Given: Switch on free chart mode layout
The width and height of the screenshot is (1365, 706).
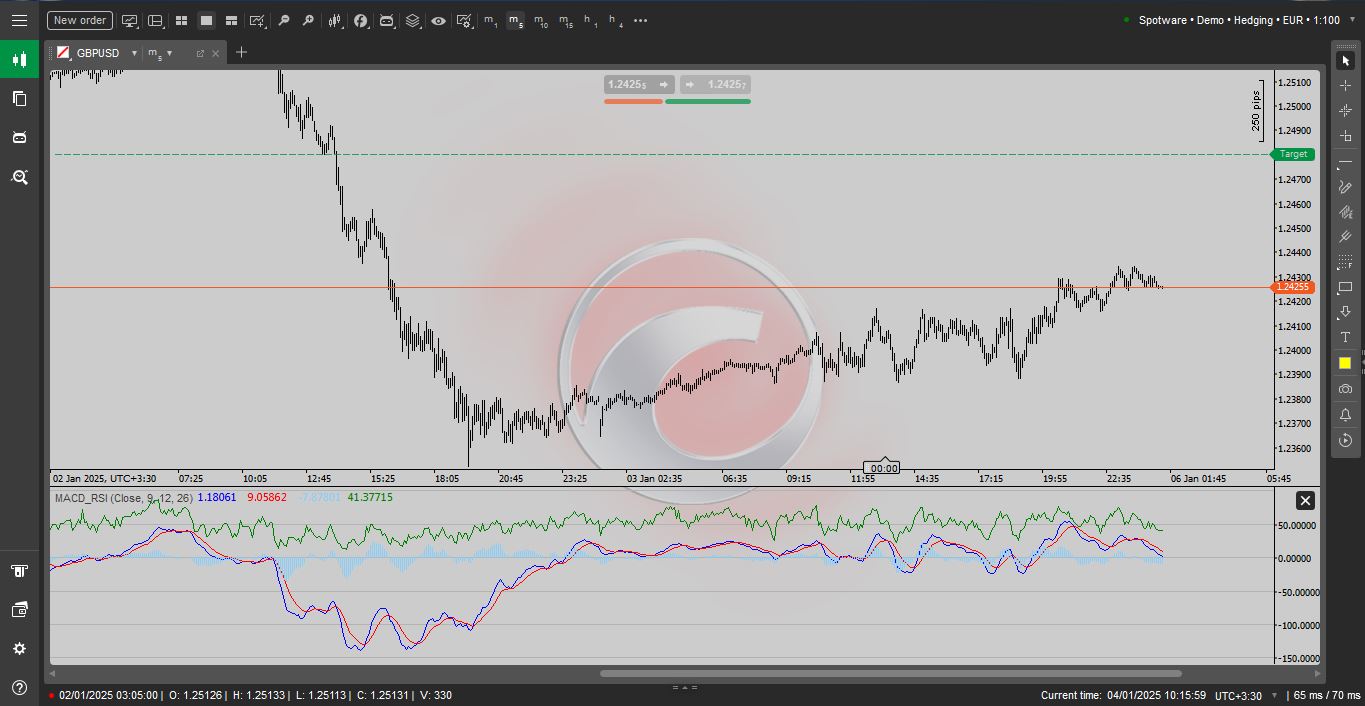Looking at the screenshot, I should click(x=129, y=20).
